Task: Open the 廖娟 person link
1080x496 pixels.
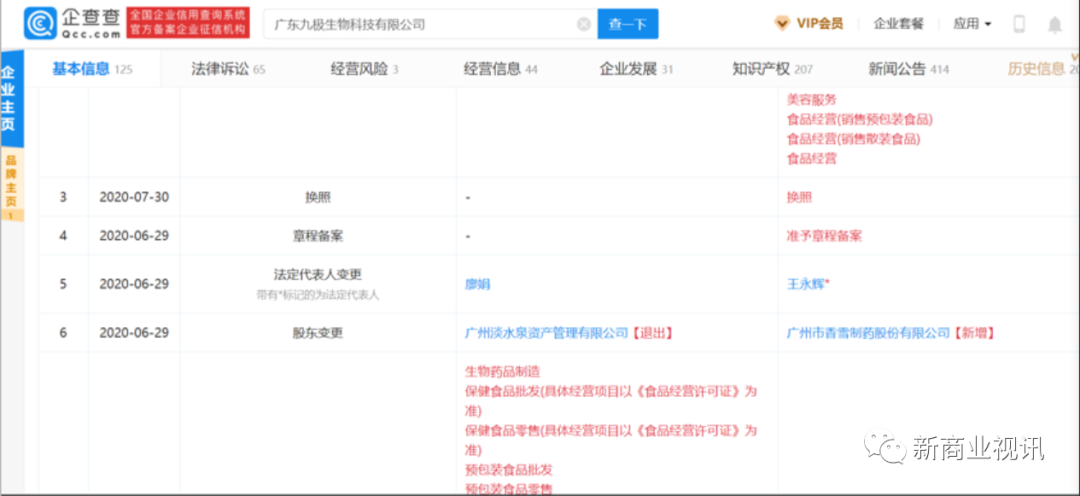Action: (x=477, y=284)
